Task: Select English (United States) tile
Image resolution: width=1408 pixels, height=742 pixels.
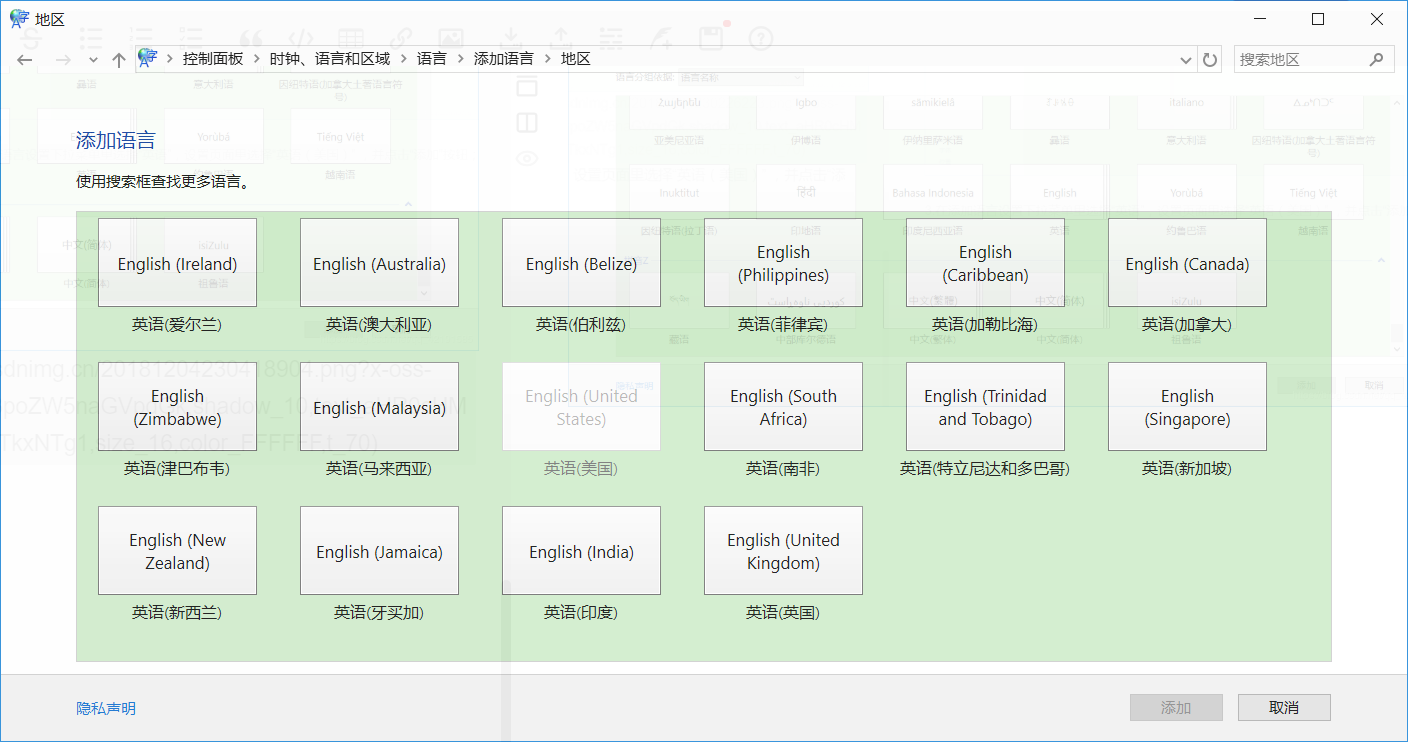Action: (581, 407)
